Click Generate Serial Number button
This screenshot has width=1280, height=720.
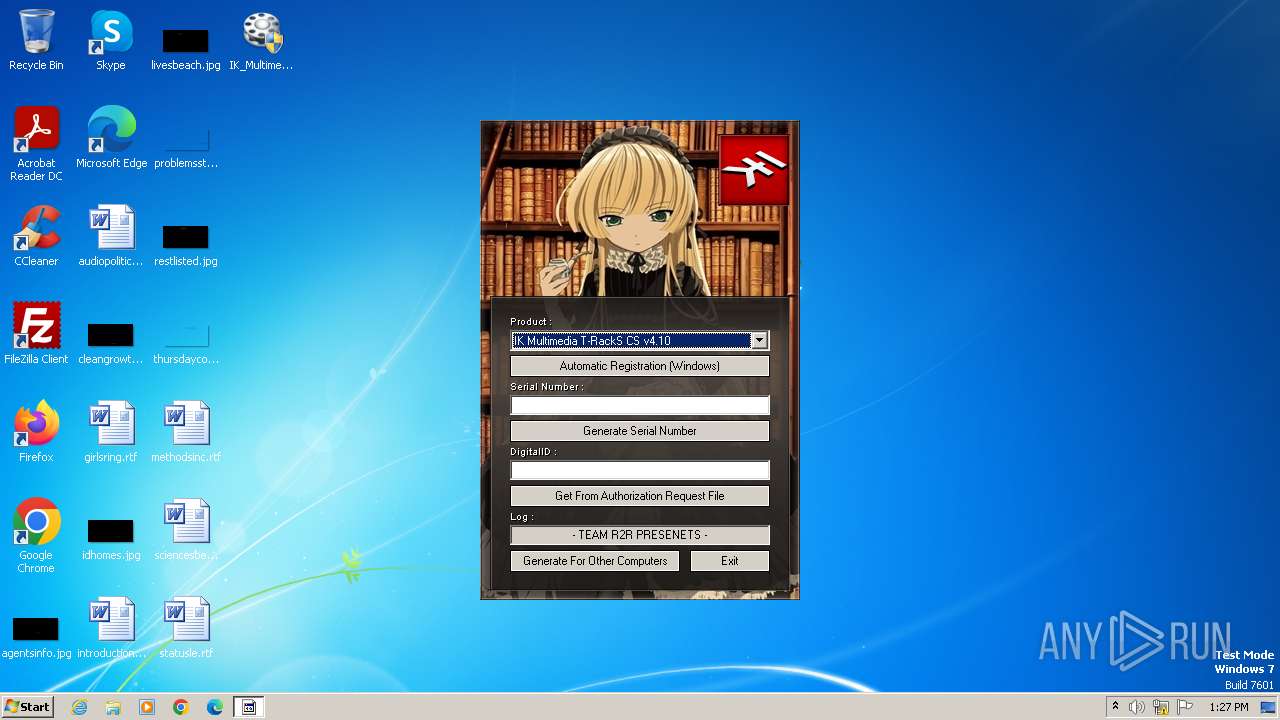click(x=640, y=431)
